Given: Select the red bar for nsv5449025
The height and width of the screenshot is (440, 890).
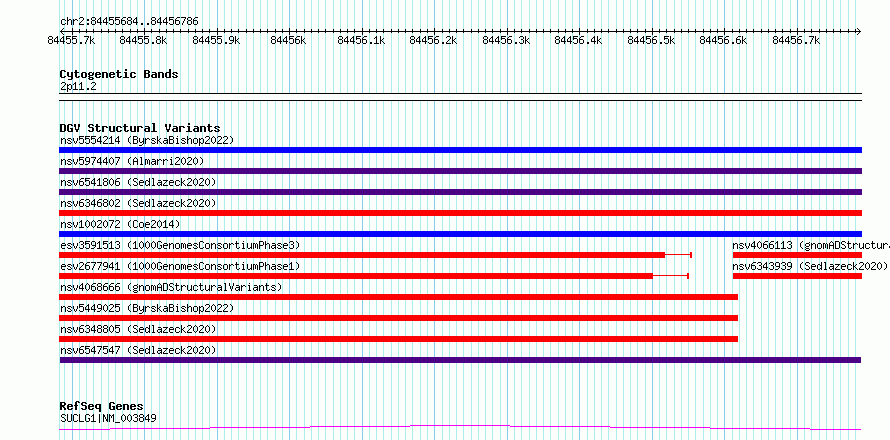Looking at the screenshot, I should pos(398,318).
